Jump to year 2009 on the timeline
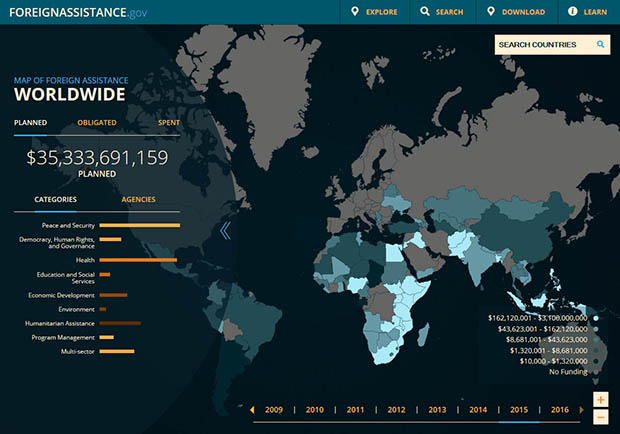 pos(274,410)
